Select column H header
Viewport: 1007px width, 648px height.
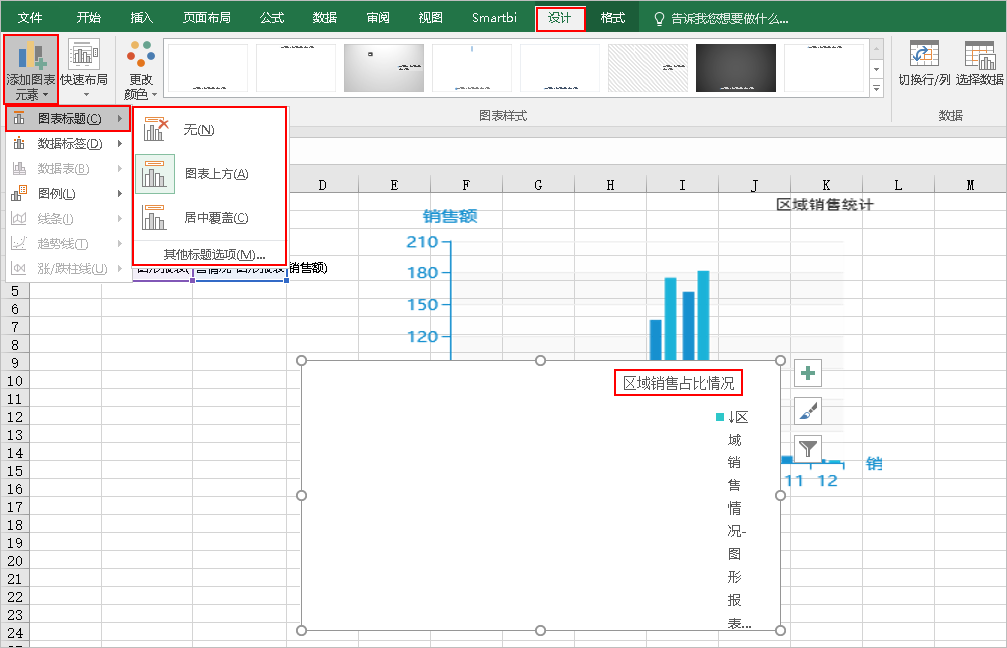610,185
